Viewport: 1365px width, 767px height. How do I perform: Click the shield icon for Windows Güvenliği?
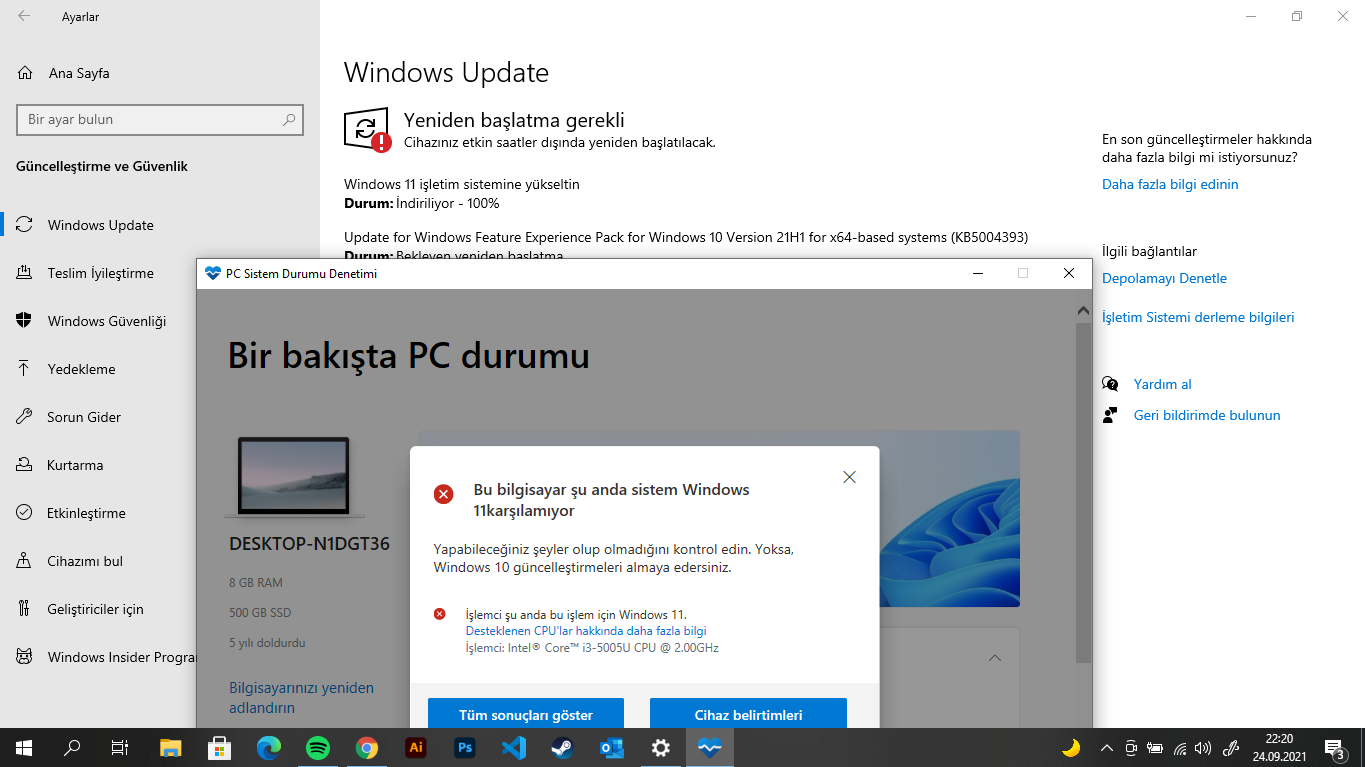(x=25, y=321)
